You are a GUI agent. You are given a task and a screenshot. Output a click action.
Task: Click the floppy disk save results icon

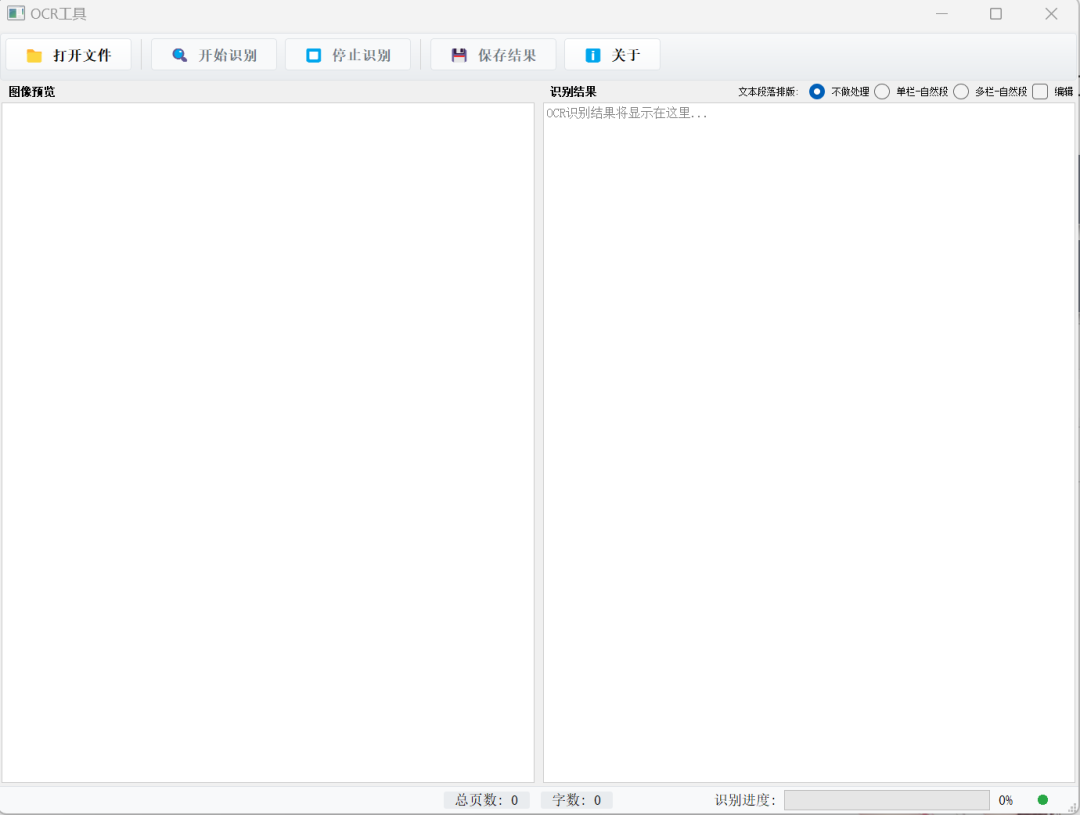459,55
